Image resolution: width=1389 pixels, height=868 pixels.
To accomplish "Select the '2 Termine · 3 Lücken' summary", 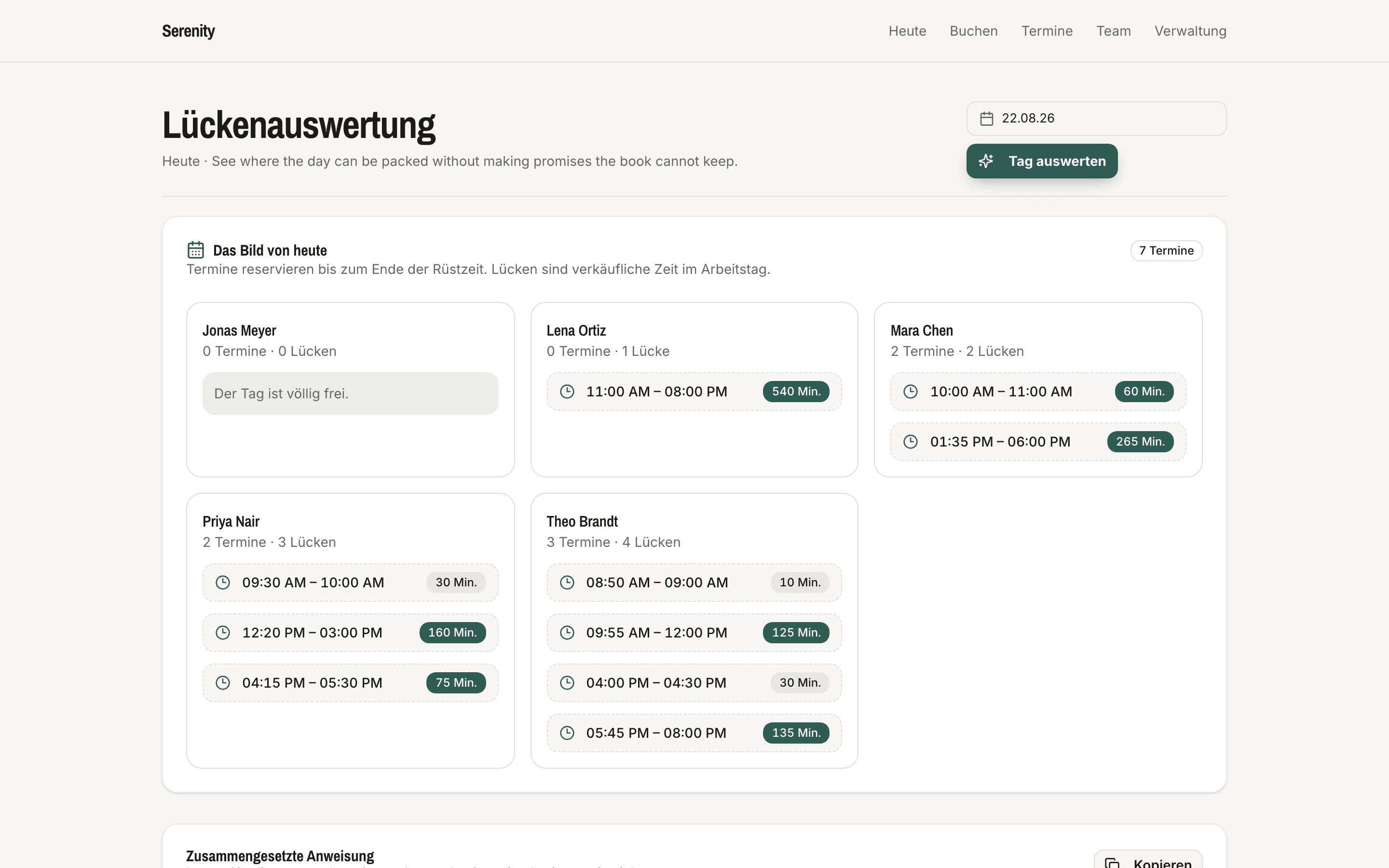I will coord(269,542).
